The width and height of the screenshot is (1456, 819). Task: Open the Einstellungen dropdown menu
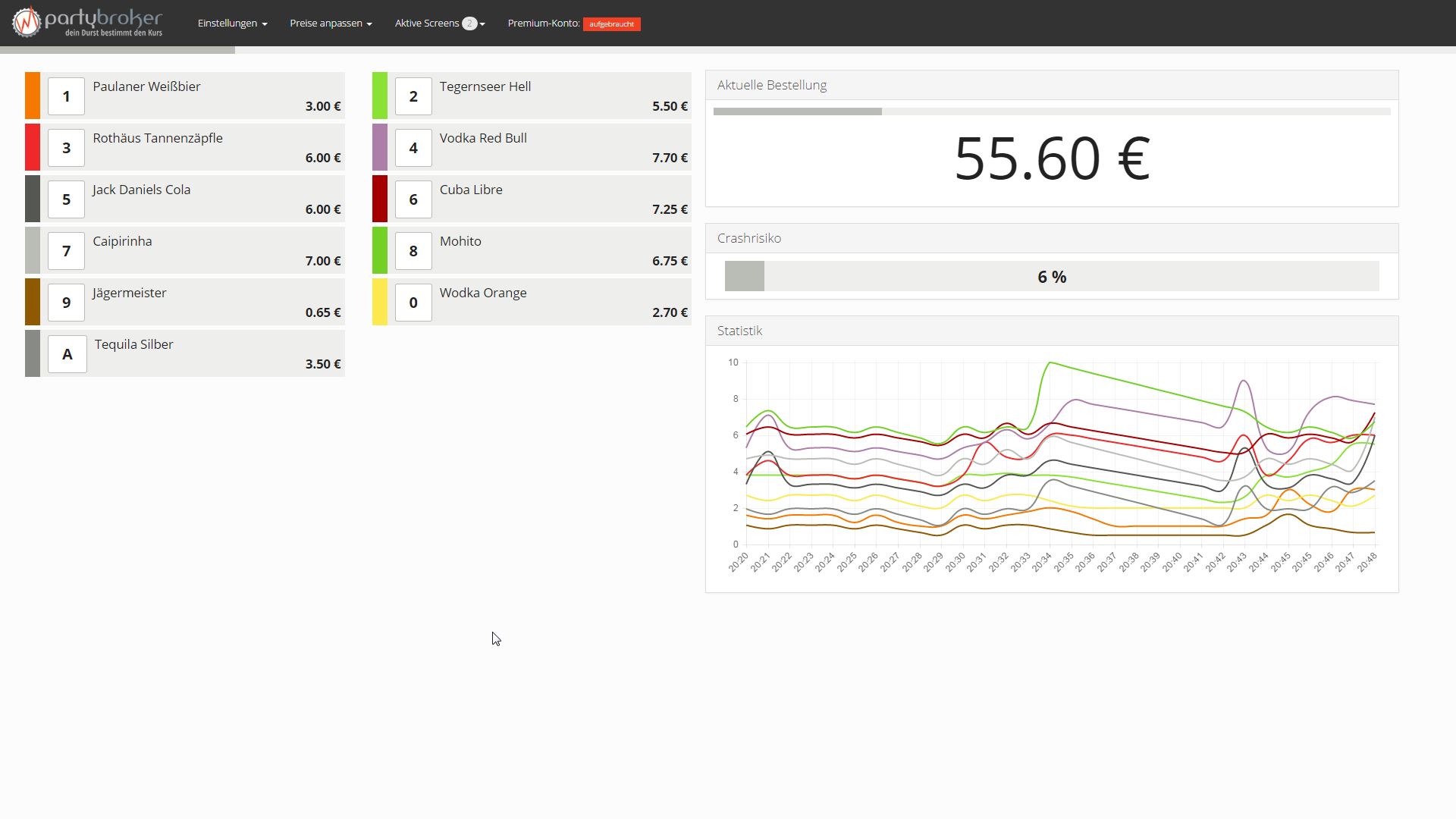click(x=232, y=24)
